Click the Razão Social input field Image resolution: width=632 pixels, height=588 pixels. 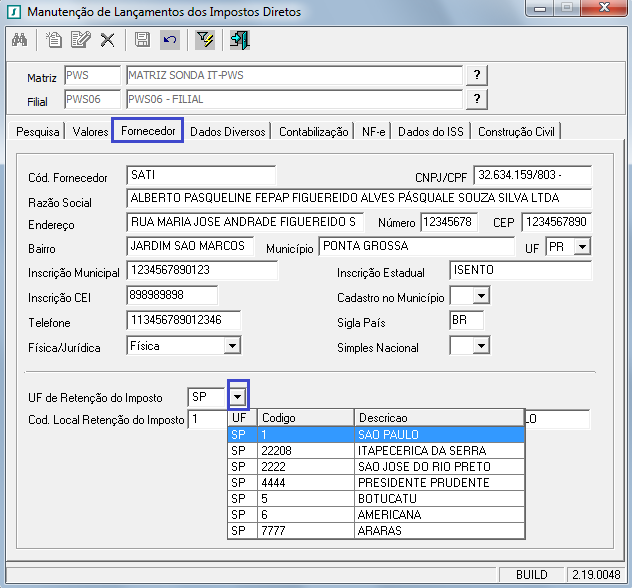(359, 199)
